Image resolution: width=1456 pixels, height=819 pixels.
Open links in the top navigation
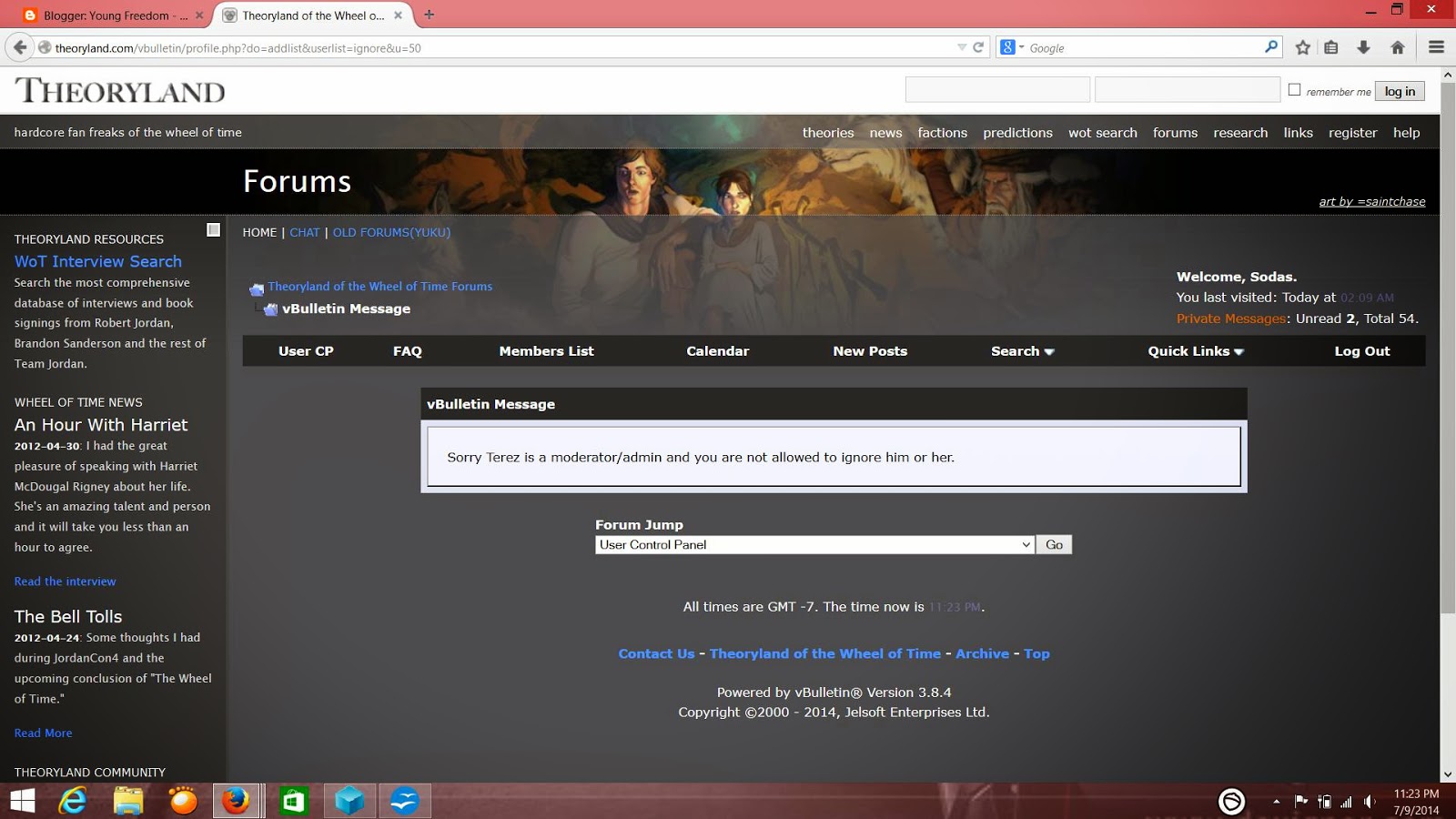pyautogui.click(x=1298, y=133)
